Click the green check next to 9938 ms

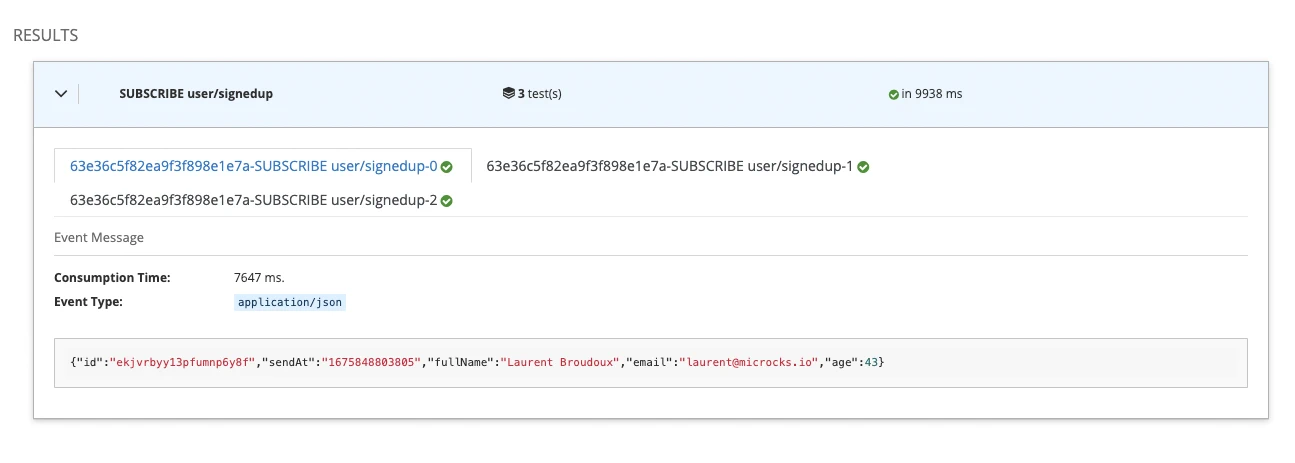point(893,94)
